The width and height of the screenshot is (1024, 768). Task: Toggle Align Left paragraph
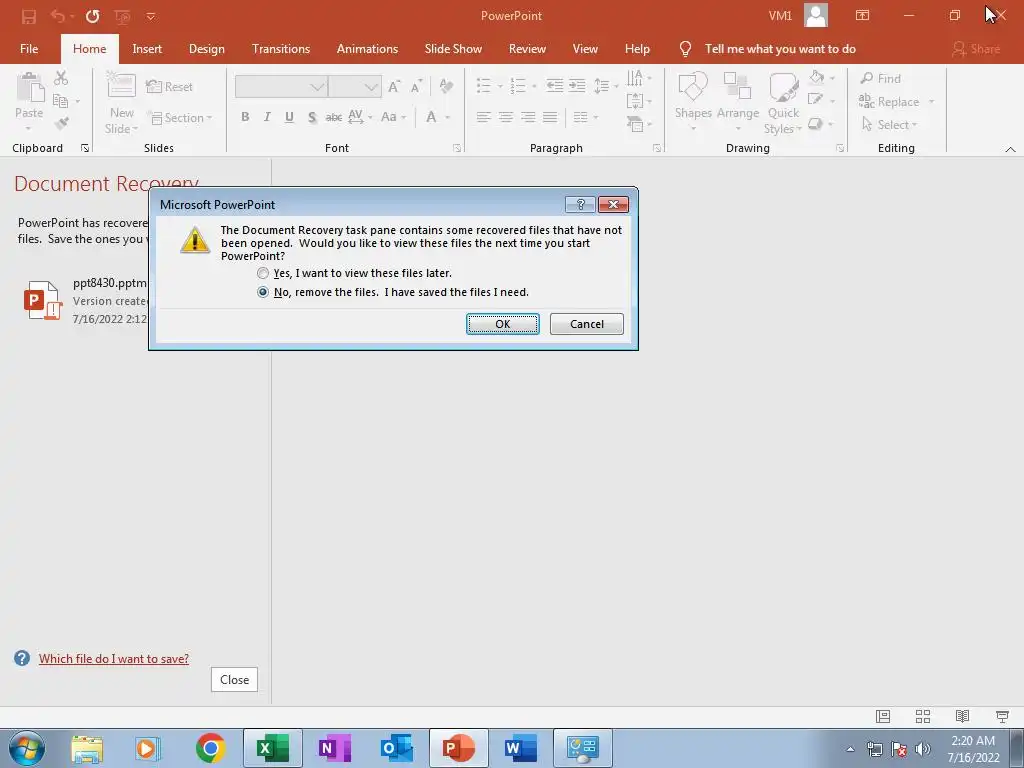tap(483, 117)
